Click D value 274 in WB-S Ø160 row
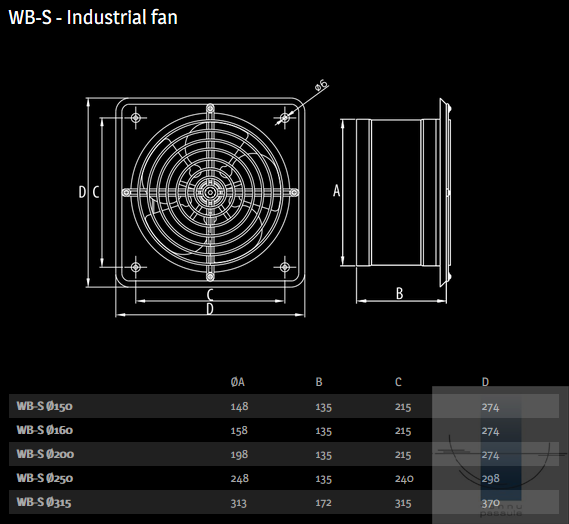 point(490,431)
